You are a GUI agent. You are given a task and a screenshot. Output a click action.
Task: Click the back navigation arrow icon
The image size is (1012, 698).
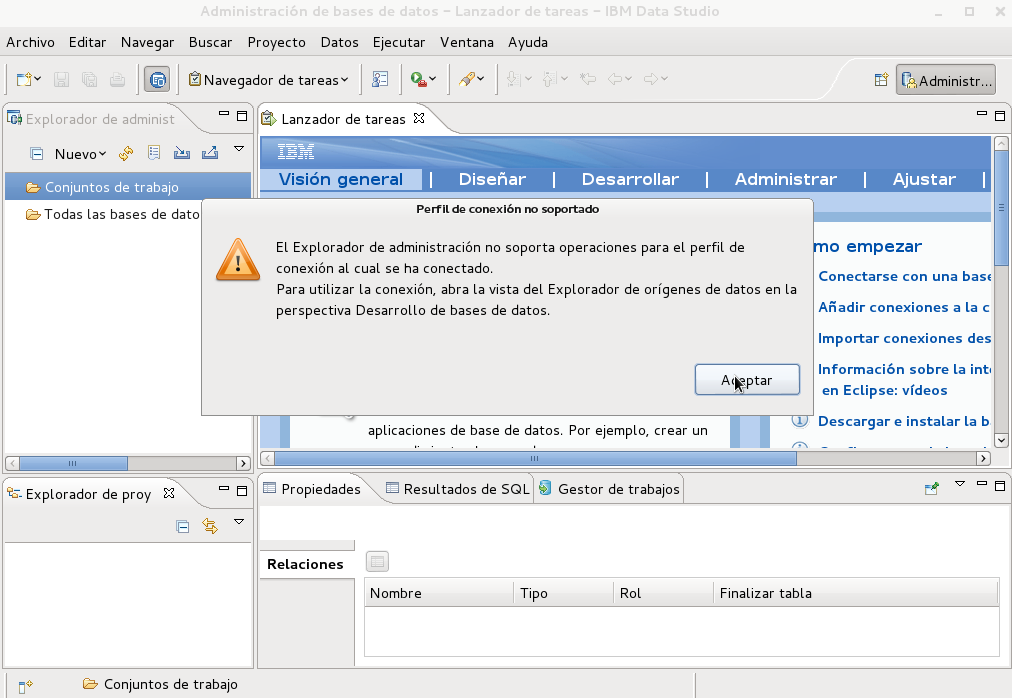pyautogui.click(x=615, y=79)
